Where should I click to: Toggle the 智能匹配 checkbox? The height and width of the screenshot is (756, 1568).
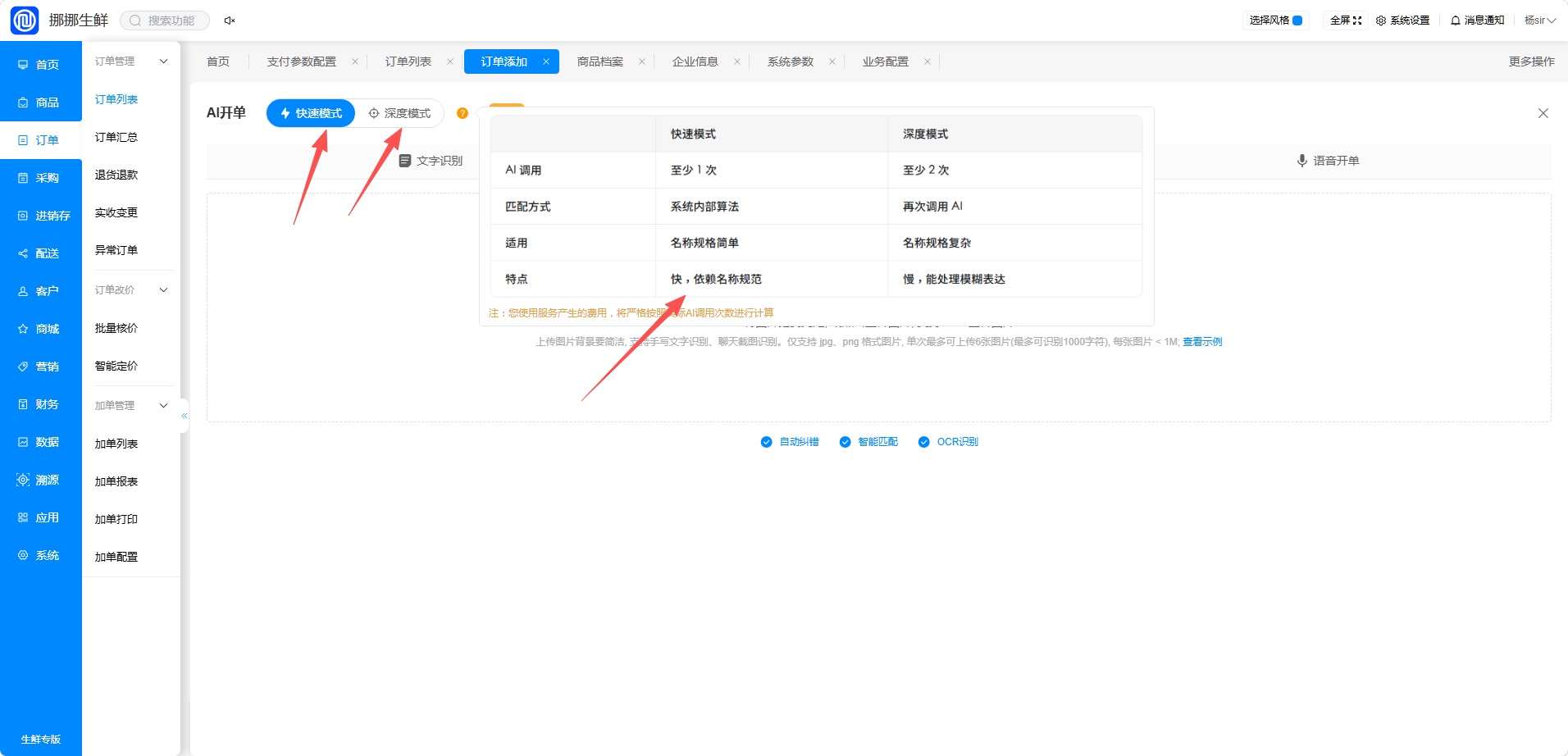click(x=845, y=442)
